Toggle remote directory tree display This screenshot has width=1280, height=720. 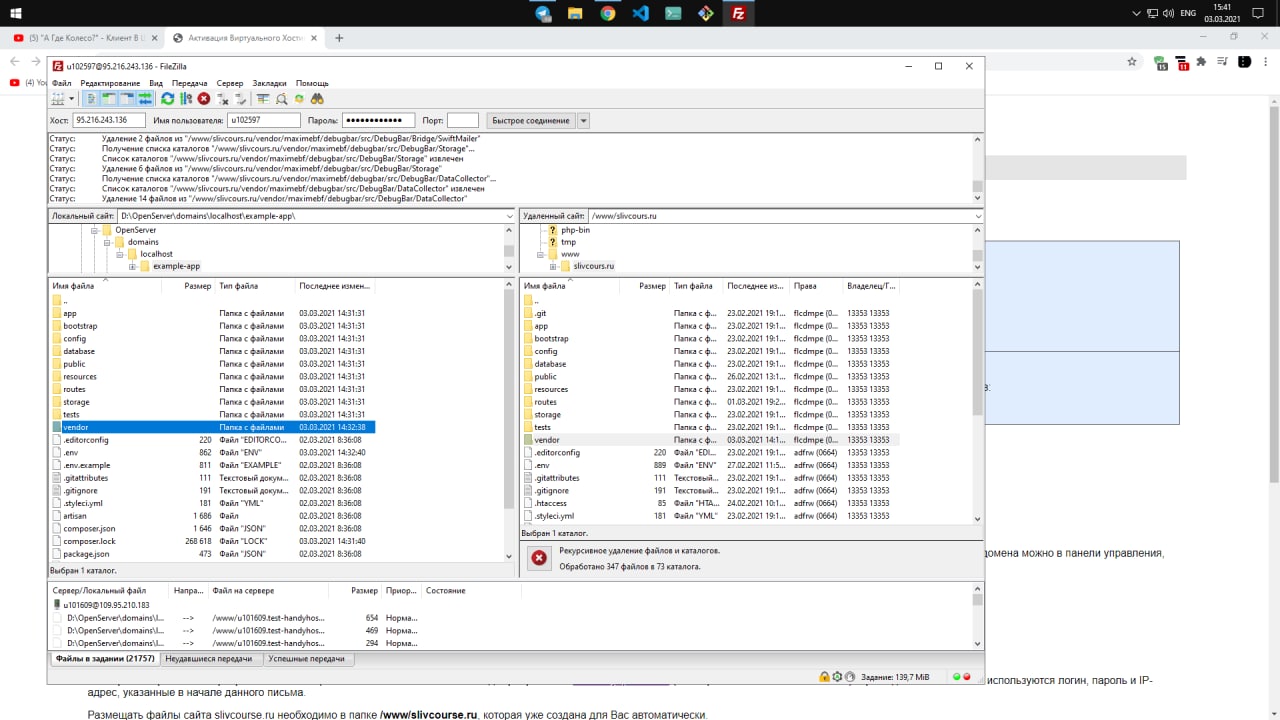[x=127, y=99]
